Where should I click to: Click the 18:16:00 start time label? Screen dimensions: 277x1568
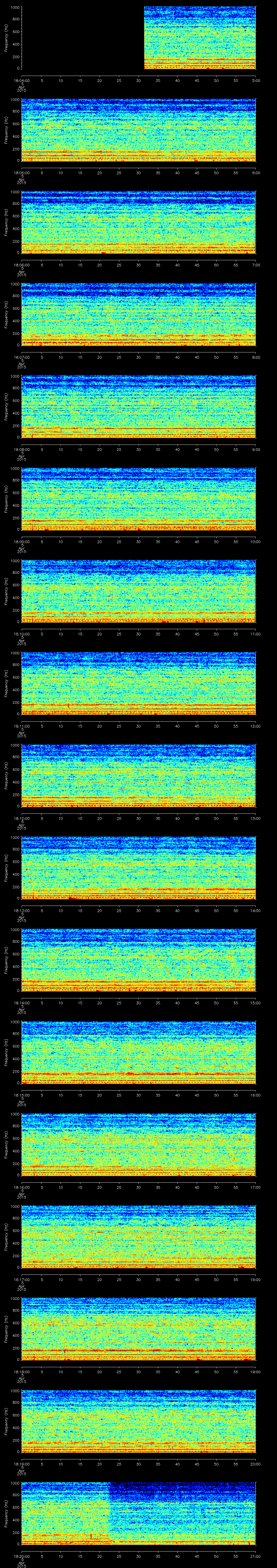click(x=21, y=1187)
